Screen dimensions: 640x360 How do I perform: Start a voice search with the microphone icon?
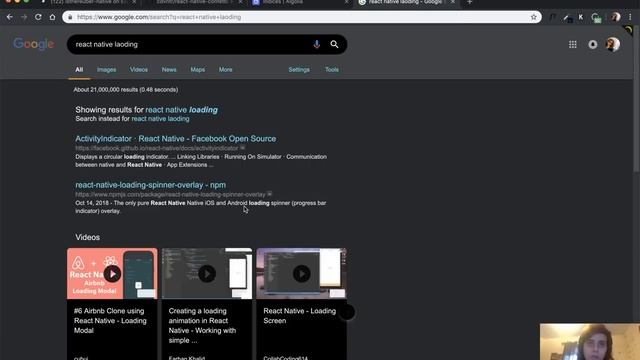point(317,44)
